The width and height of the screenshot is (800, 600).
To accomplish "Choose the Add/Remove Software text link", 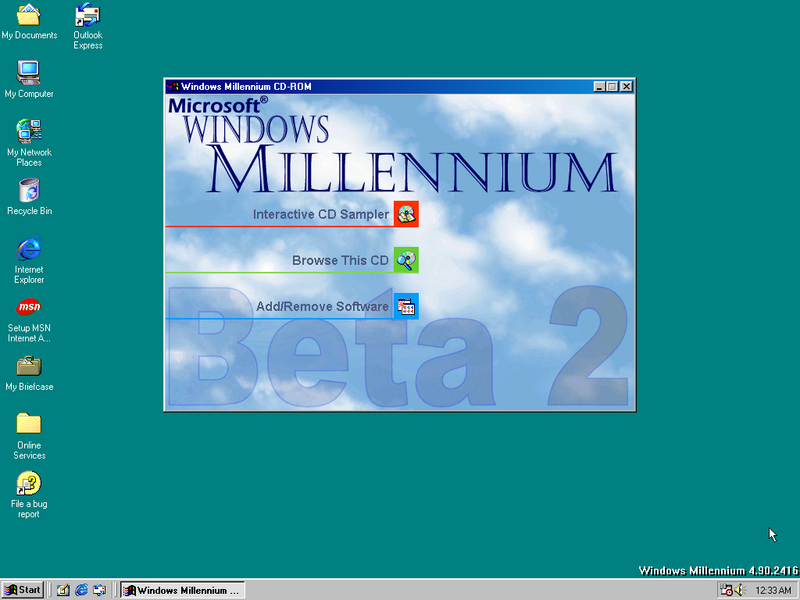I will (x=321, y=306).
